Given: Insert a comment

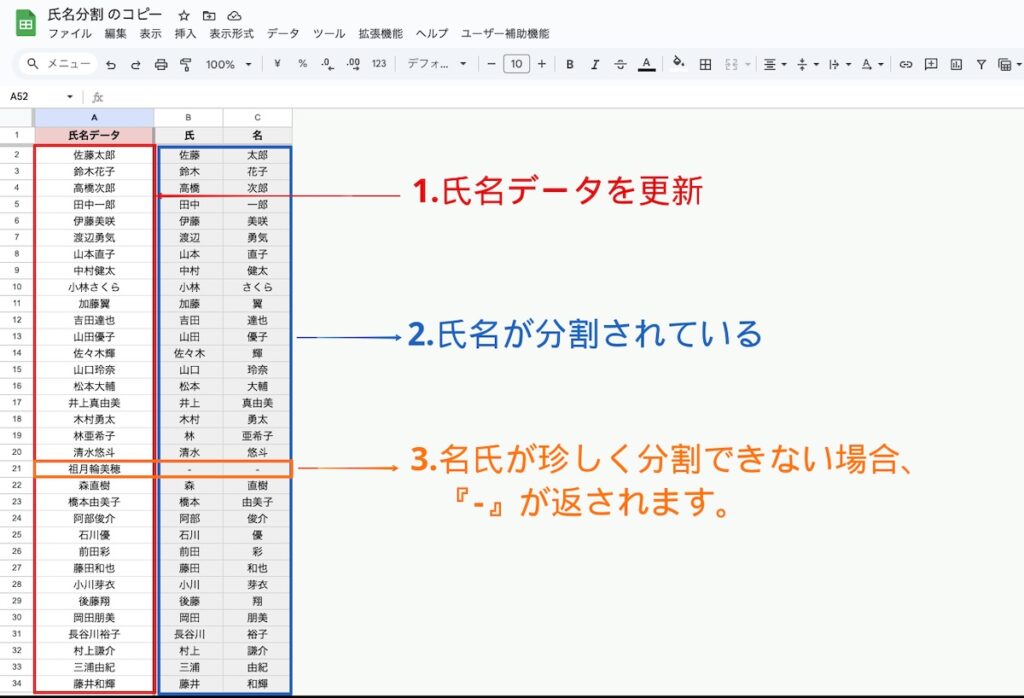Looking at the screenshot, I should click(931, 64).
